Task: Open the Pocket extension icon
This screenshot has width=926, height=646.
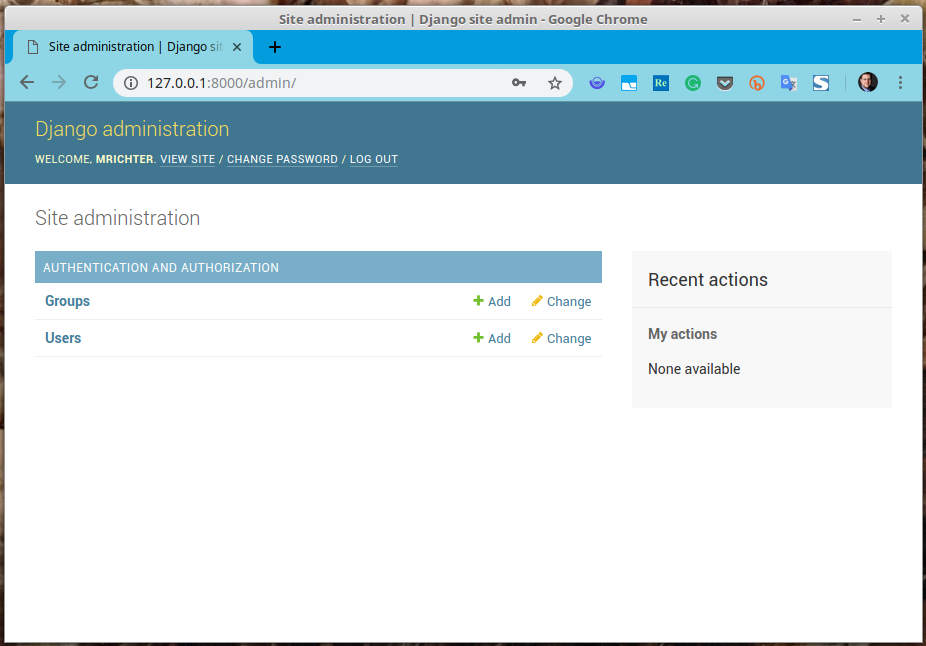Action: tap(725, 83)
